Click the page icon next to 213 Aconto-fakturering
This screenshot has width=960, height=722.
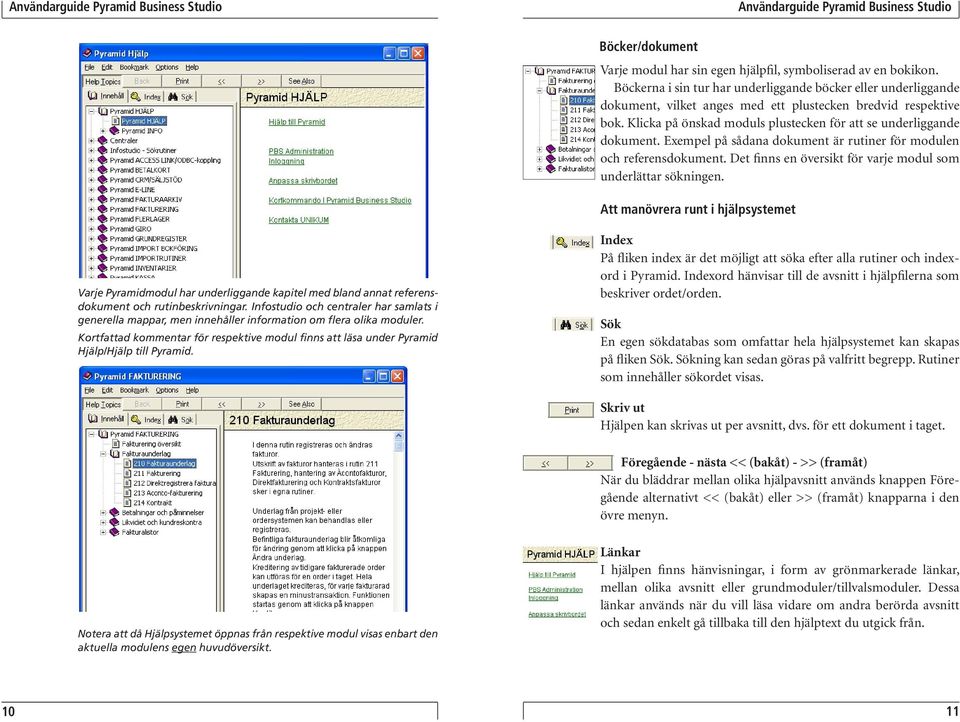pos(127,493)
